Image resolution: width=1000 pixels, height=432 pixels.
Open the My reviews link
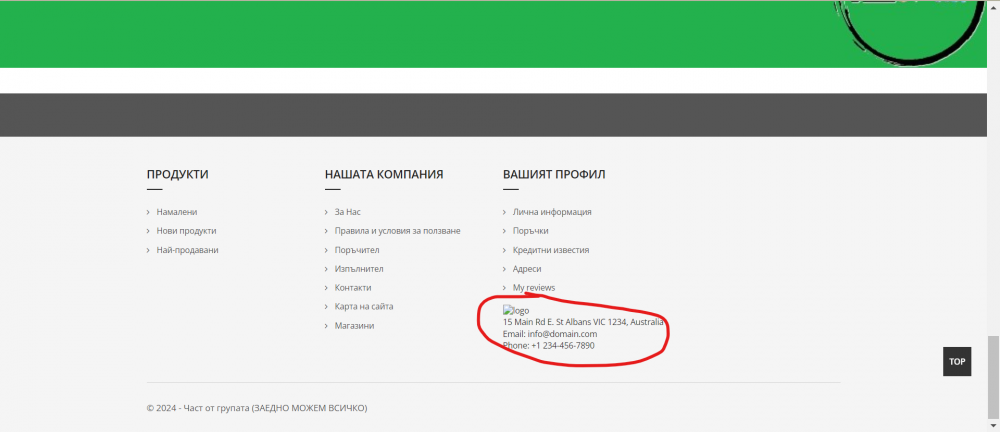[534, 288]
